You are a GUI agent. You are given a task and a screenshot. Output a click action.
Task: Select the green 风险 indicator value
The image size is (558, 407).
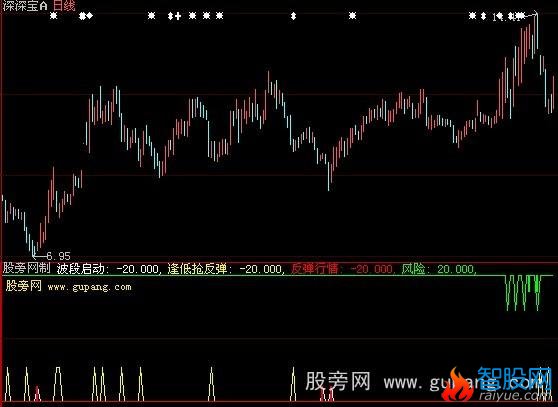pos(438,269)
